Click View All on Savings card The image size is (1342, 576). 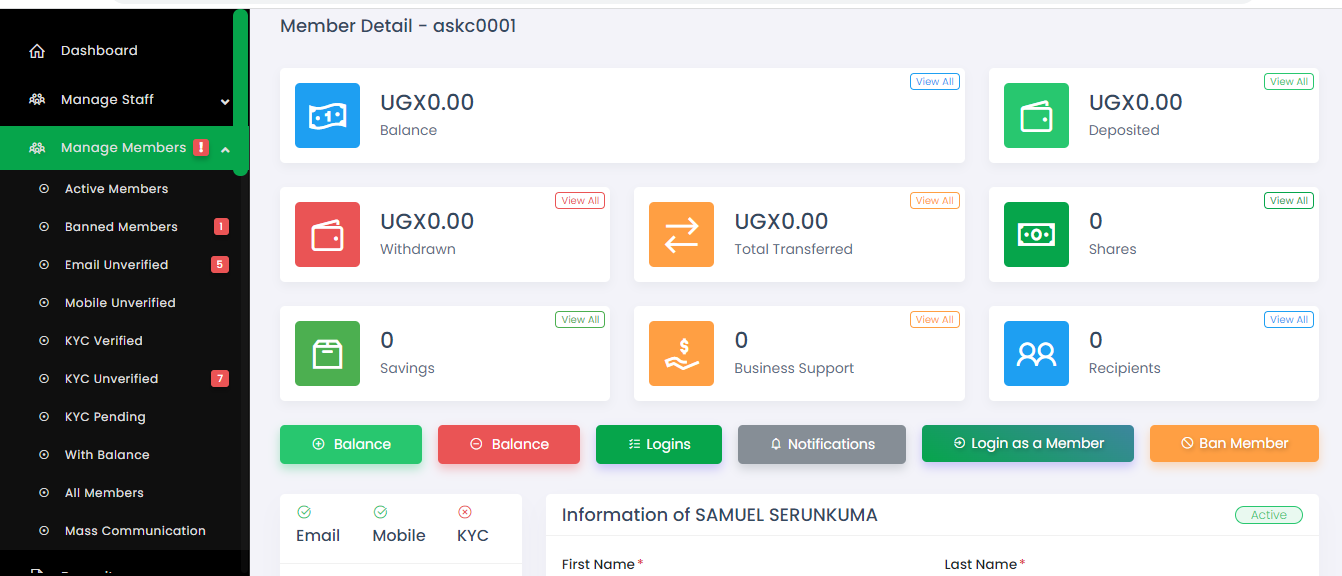click(x=580, y=320)
